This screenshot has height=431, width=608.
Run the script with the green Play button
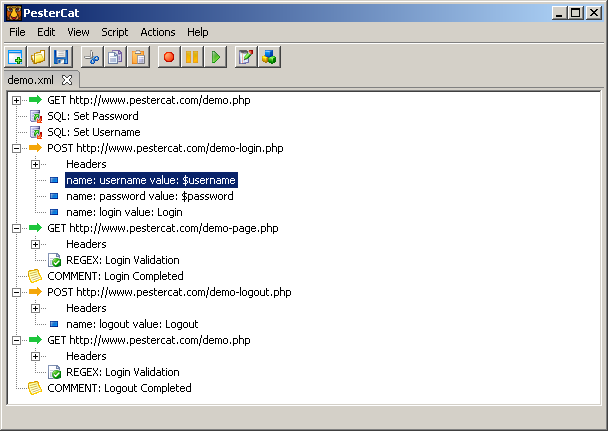coord(215,57)
